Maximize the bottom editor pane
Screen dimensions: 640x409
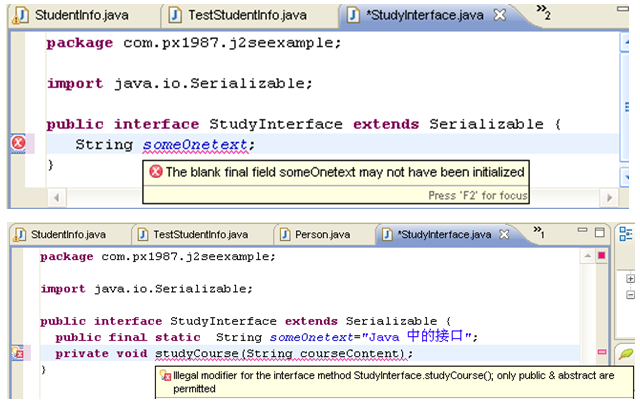[x=600, y=232]
